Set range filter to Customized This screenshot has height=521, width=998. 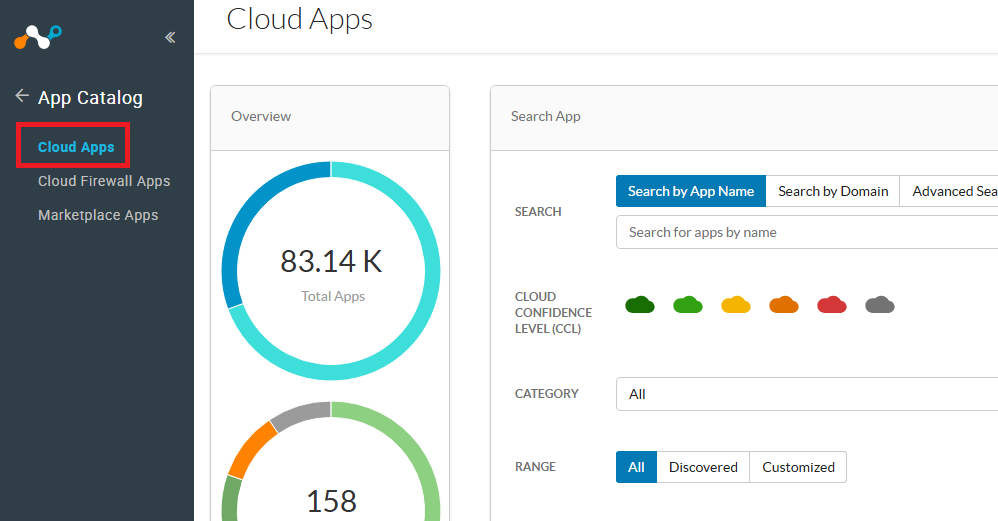[x=798, y=467]
